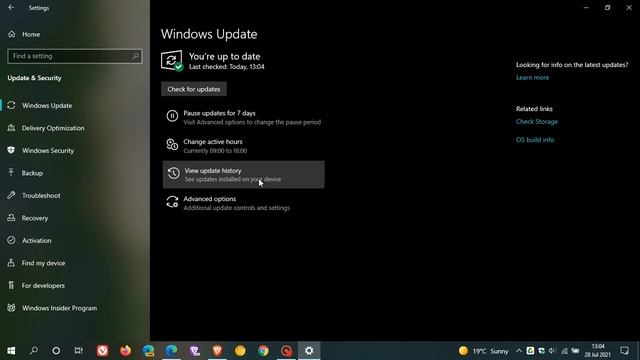Click the Windows Security shield icon
Screen dimensions: 640x360
11,150
